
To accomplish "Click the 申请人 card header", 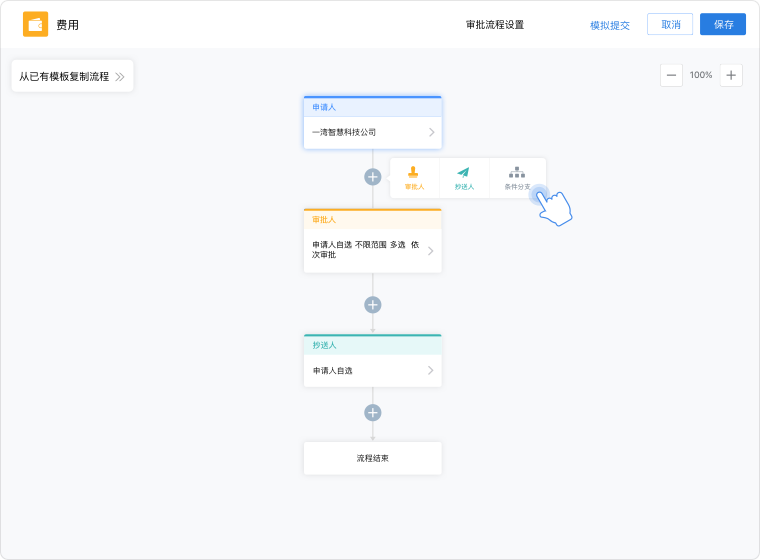I will 373,107.
